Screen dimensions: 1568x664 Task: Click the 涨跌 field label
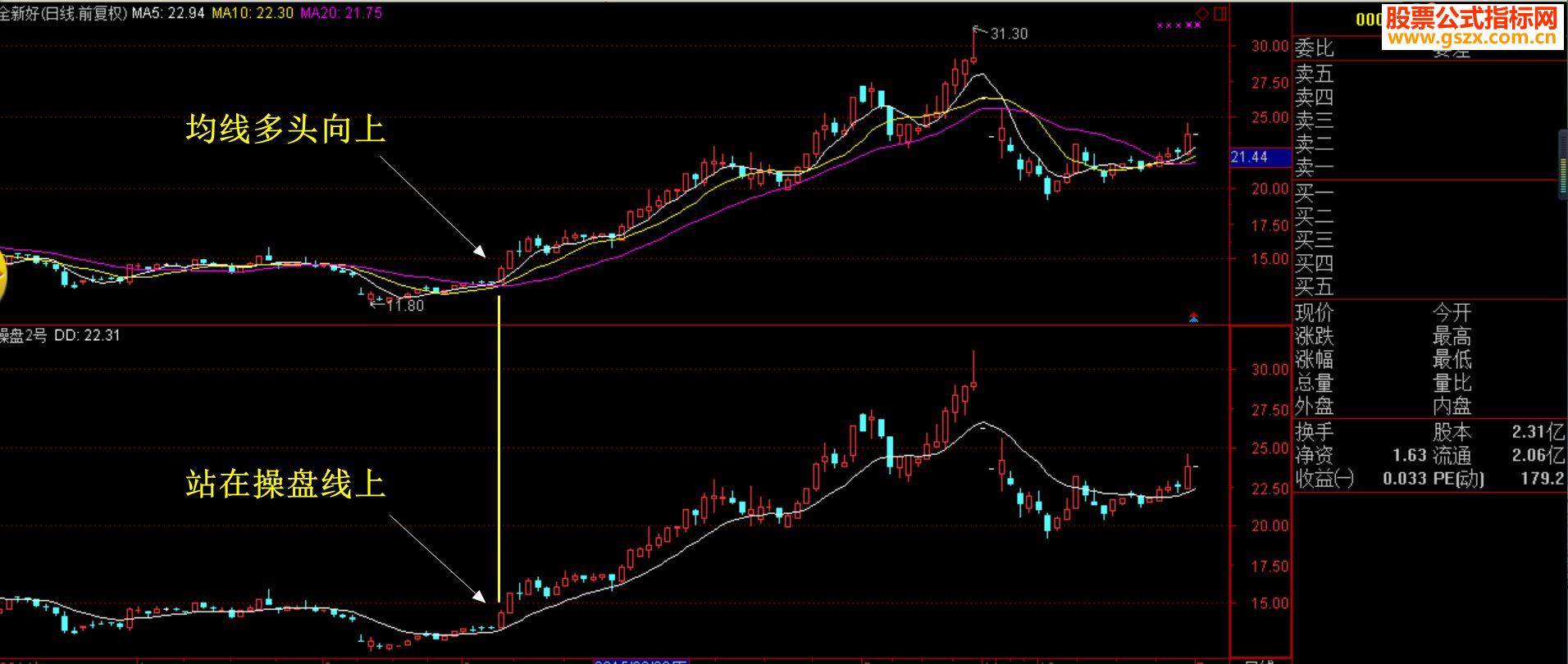click(x=1315, y=336)
